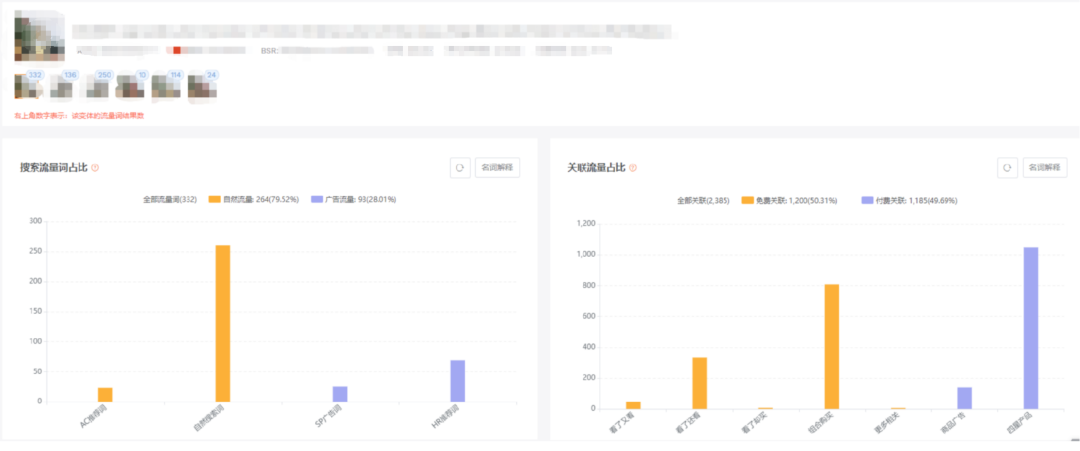The height and width of the screenshot is (451, 1080).
Task: Click the 看了又看 bar
Action: pyautogui.click(x=633, y=405)
